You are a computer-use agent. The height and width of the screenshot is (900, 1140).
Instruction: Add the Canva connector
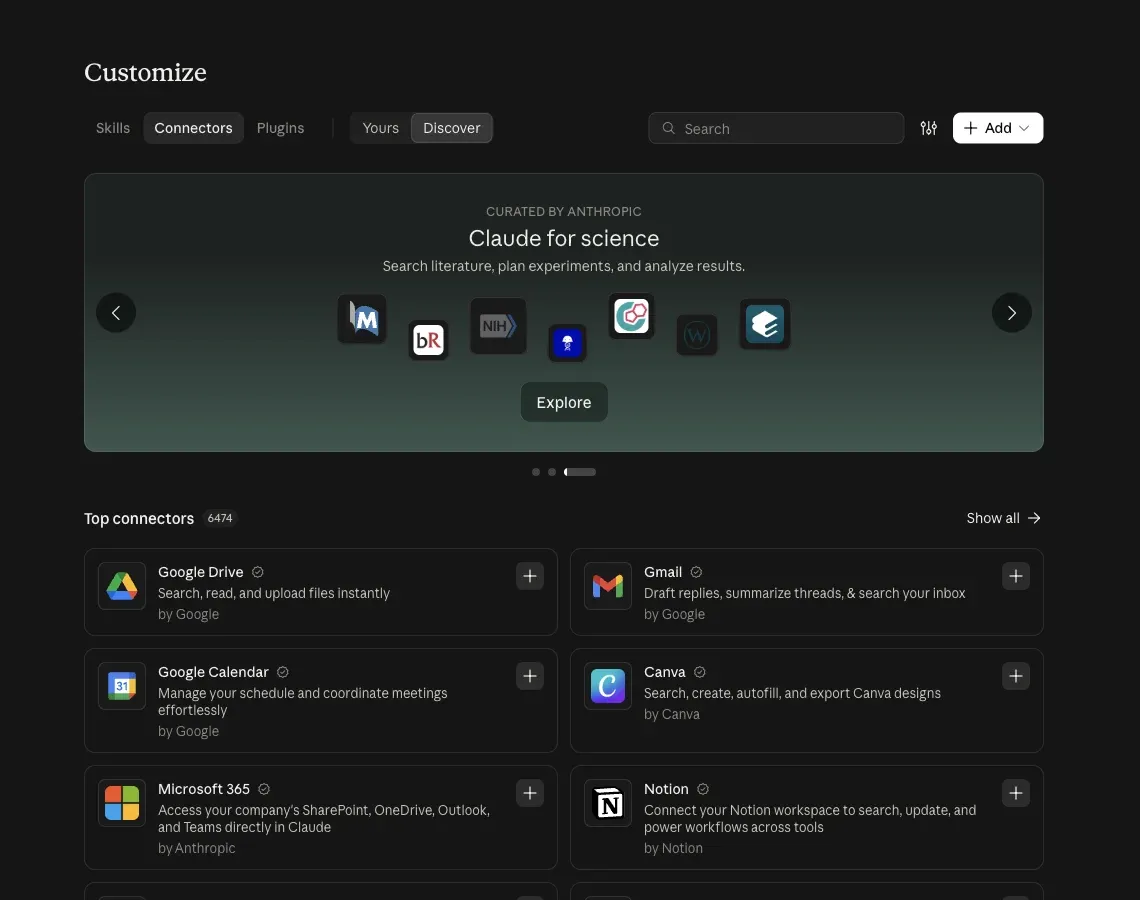tap(1016, 676)
